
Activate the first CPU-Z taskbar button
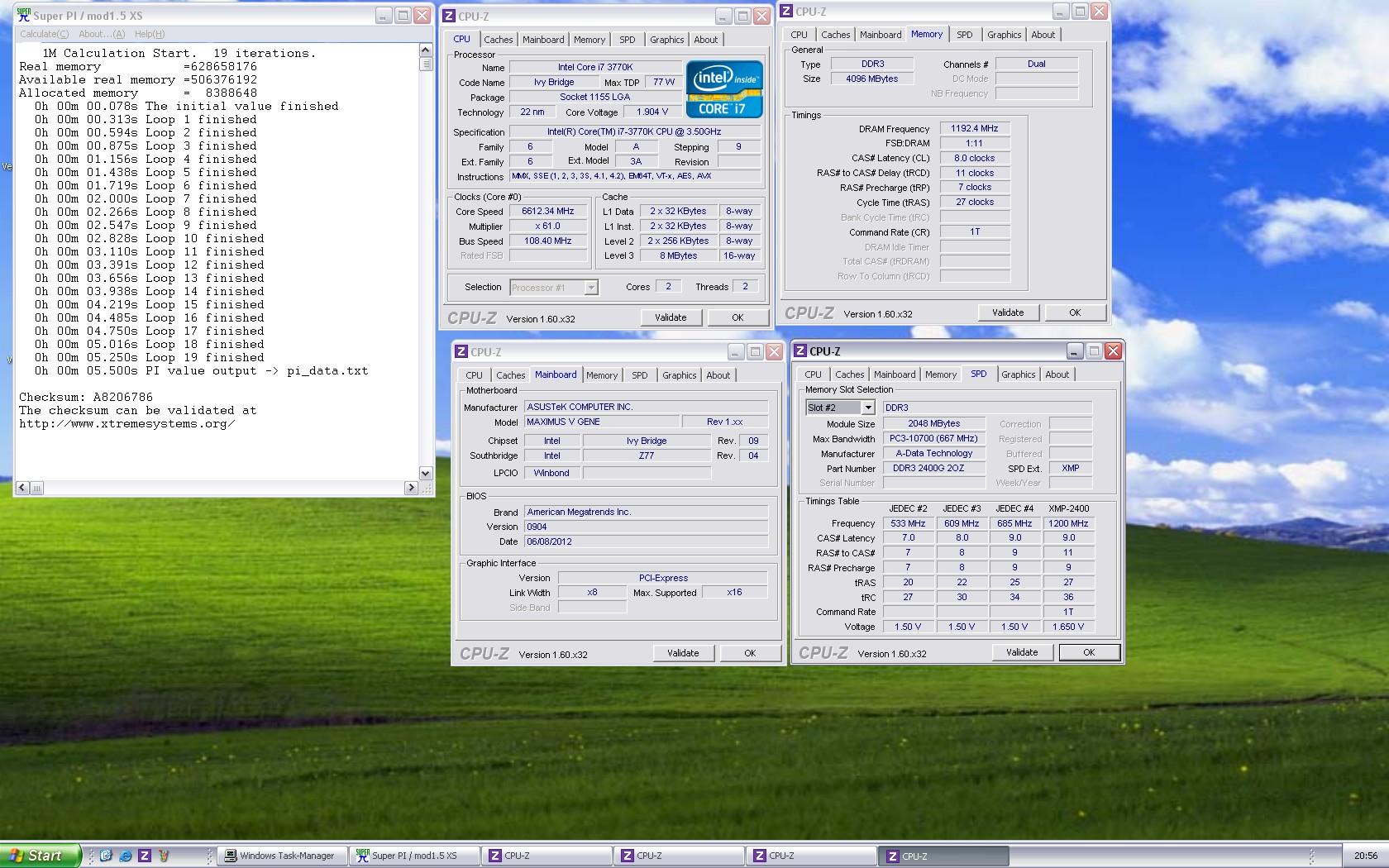click(547, 856)
